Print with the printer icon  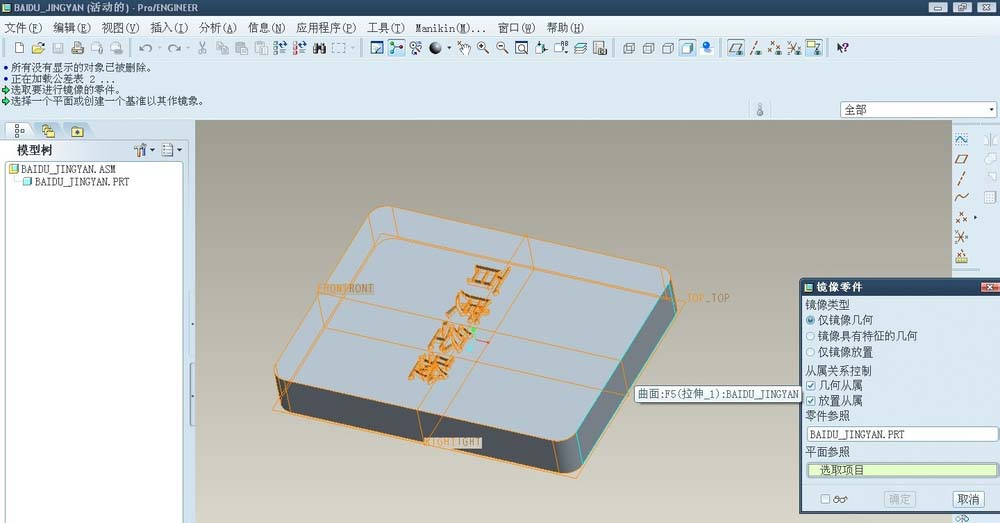coord(77,48)
